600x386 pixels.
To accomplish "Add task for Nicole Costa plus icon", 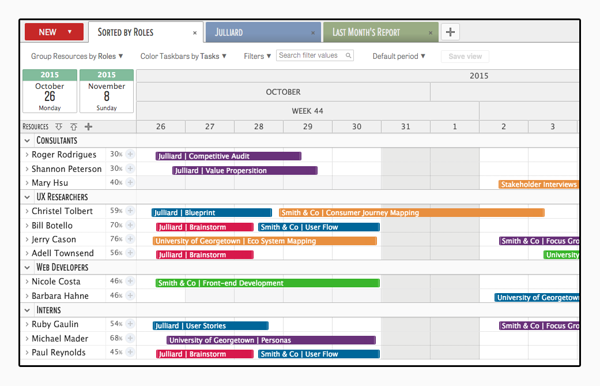I will click(130, 281).
